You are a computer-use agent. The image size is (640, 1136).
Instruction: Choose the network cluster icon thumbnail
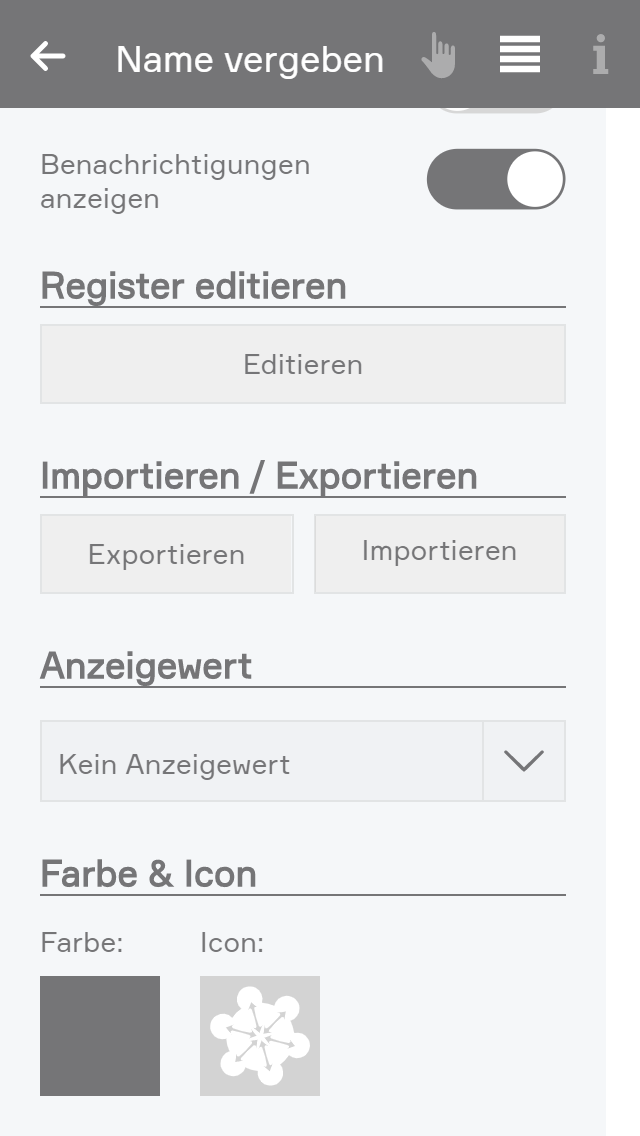click(260, 1036)
